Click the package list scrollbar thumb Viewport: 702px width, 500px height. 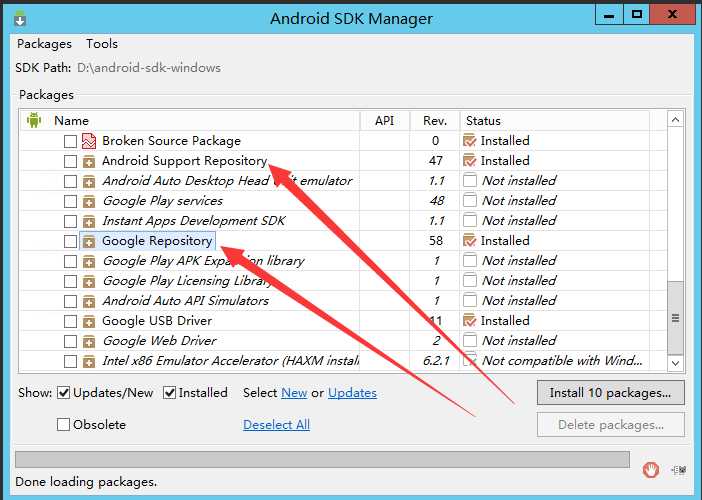pyautogui.click(x=675, y=318)
